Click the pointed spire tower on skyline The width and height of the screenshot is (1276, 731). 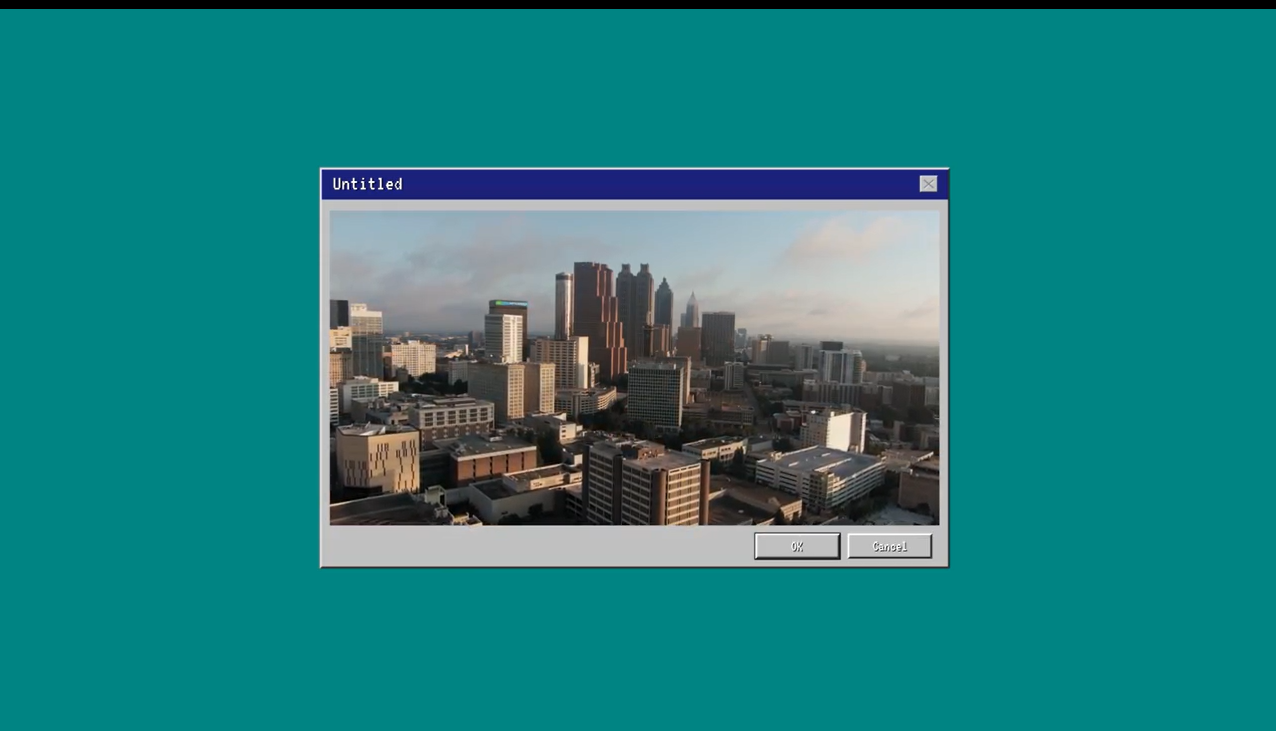coord(691,311)
